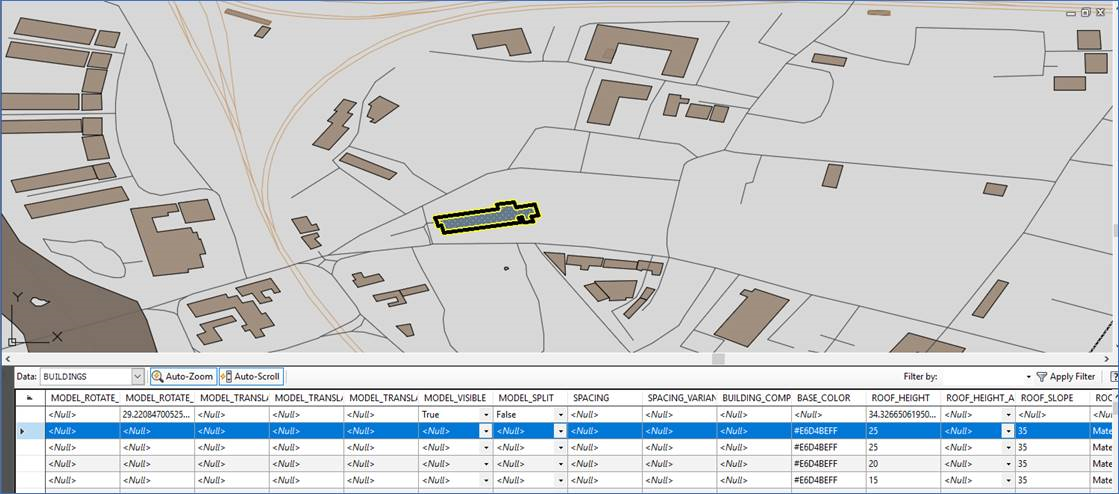Image resolution: width=1119 pixels, height=494 pixels.
Task: Open the MODEL_SPLIT dropdown showing False
Action: [x=559, y=414]
